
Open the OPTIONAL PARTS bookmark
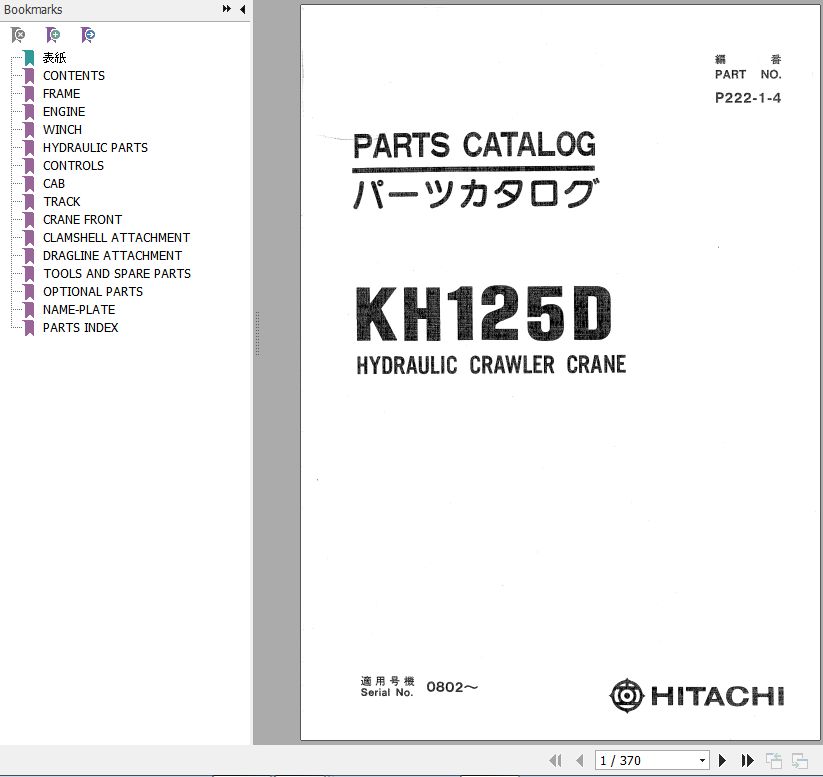(93, 291)
